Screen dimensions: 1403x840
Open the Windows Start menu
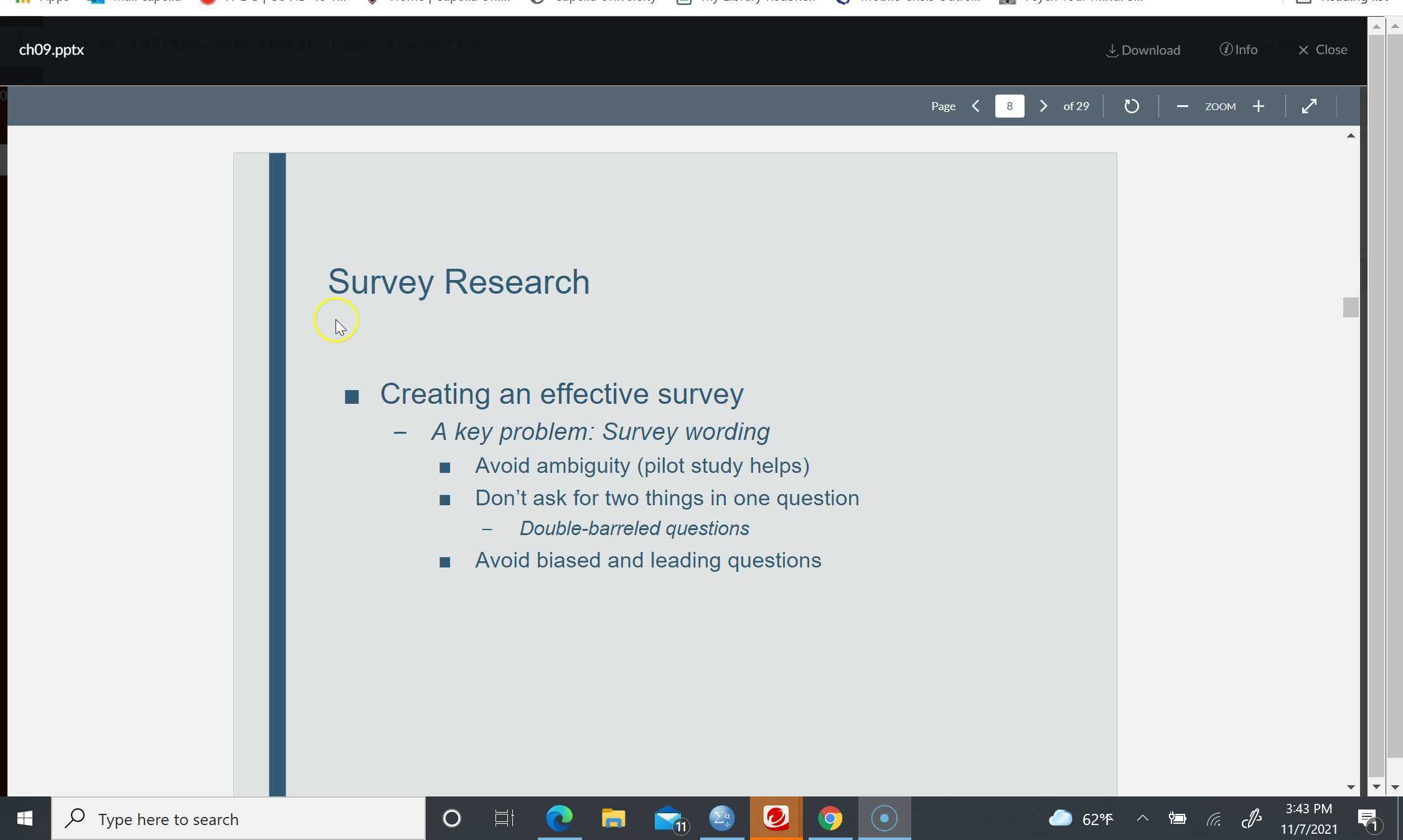pos(24,818)
